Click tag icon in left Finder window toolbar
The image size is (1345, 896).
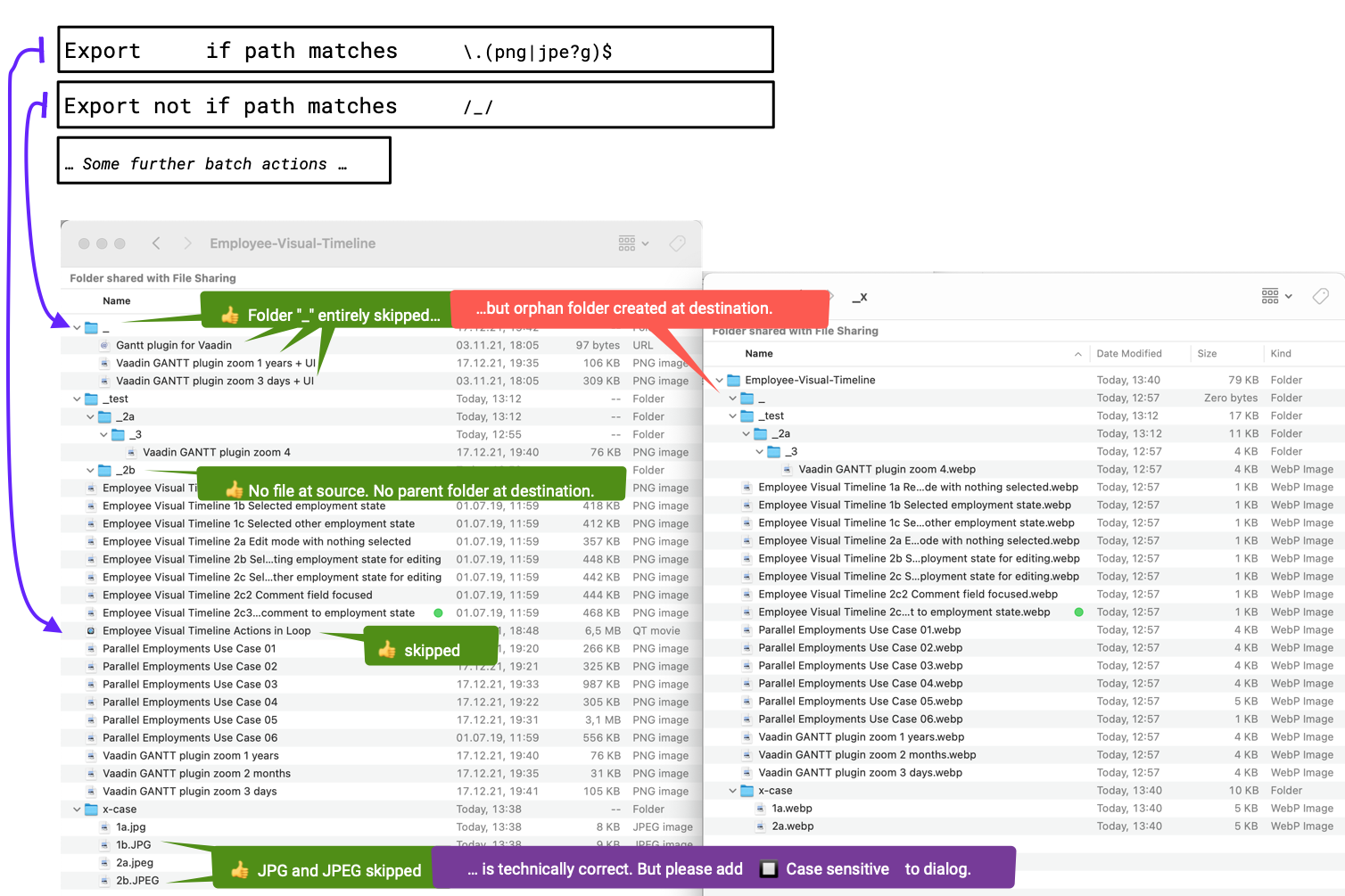click(x=677, y=243)
